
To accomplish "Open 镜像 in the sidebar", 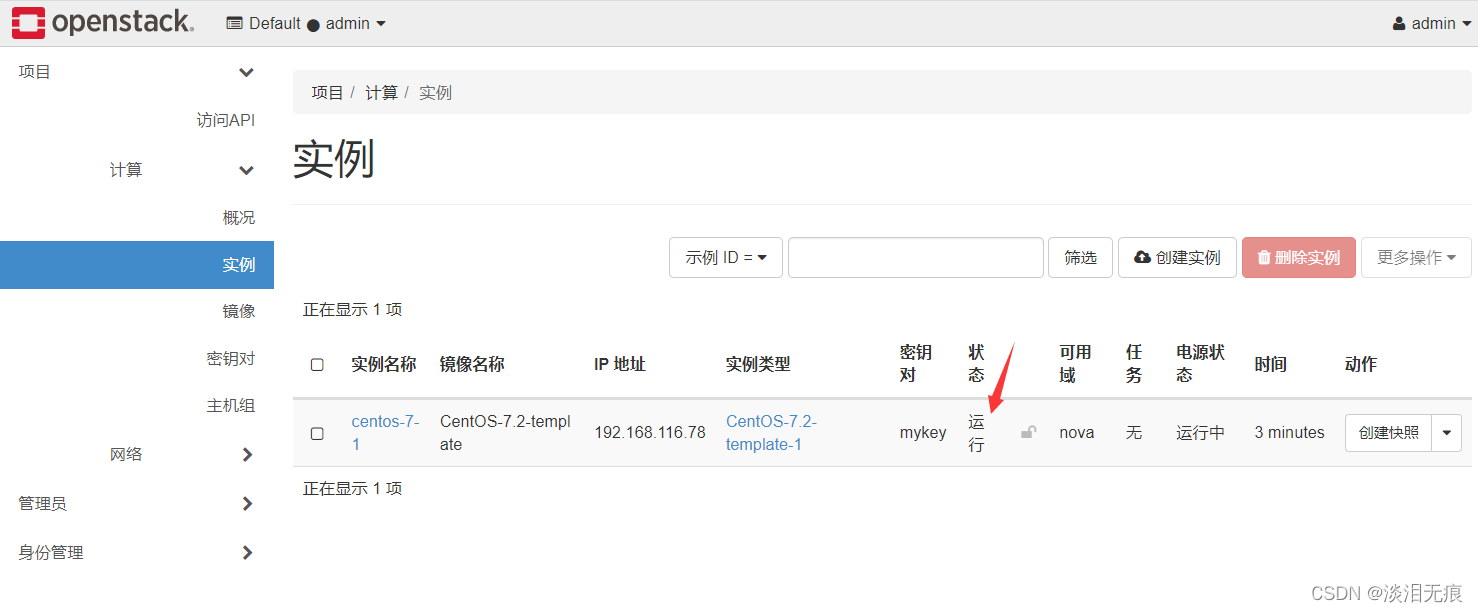I will point(239,311).
